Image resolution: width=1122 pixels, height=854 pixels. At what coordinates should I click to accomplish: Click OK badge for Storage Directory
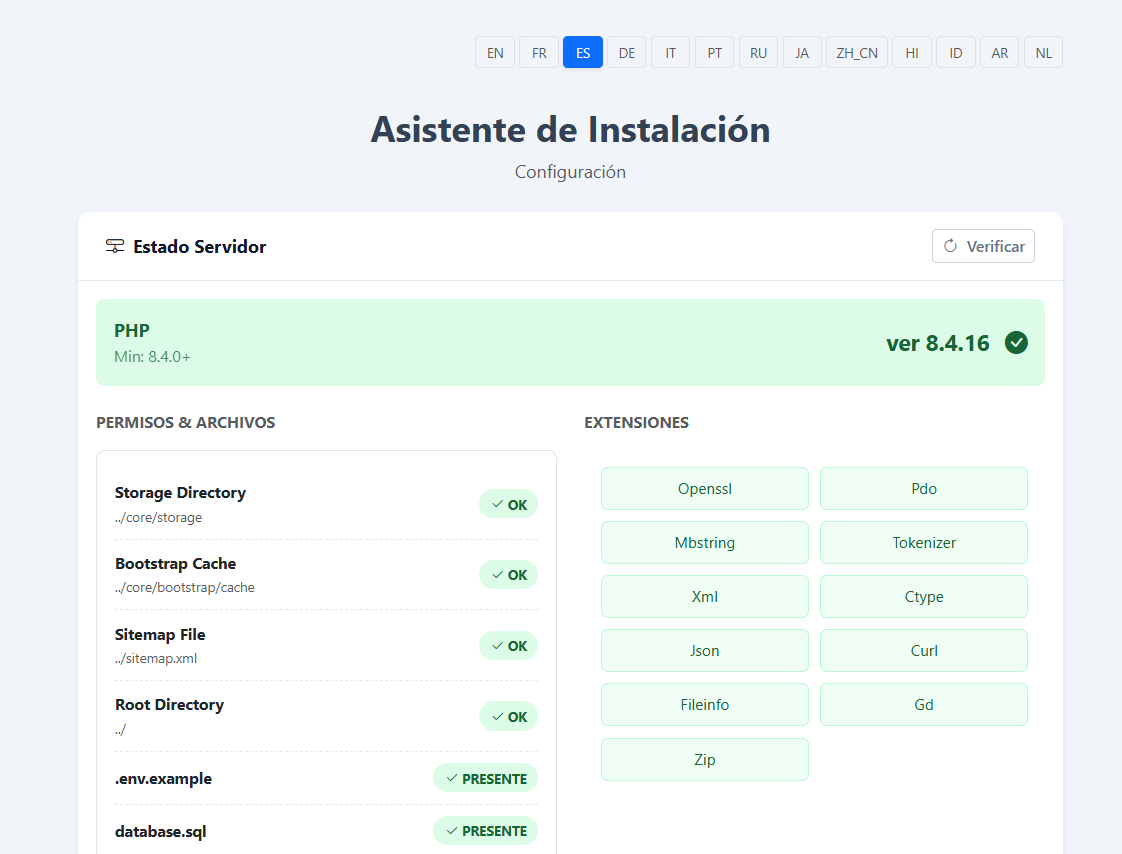click(x=508, y=504)
